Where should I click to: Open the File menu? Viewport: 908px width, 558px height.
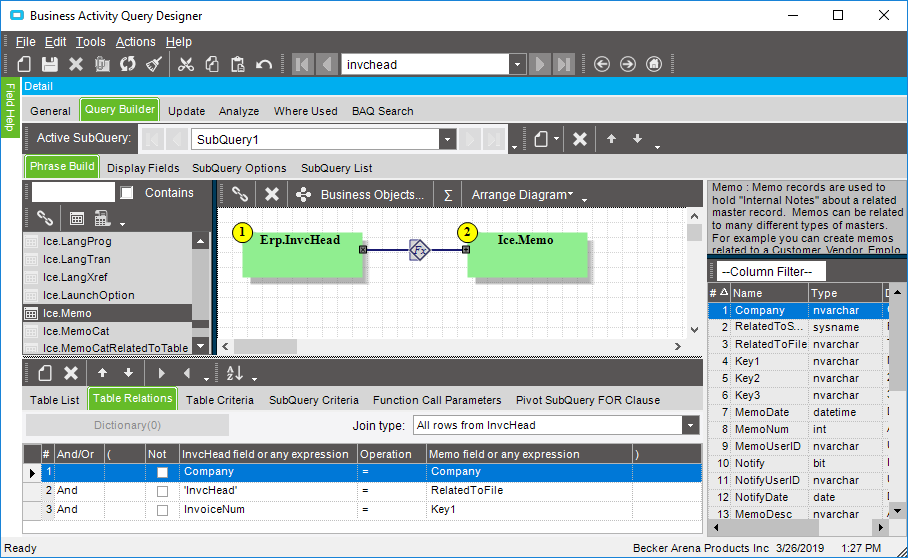click(x=25, y=42)
